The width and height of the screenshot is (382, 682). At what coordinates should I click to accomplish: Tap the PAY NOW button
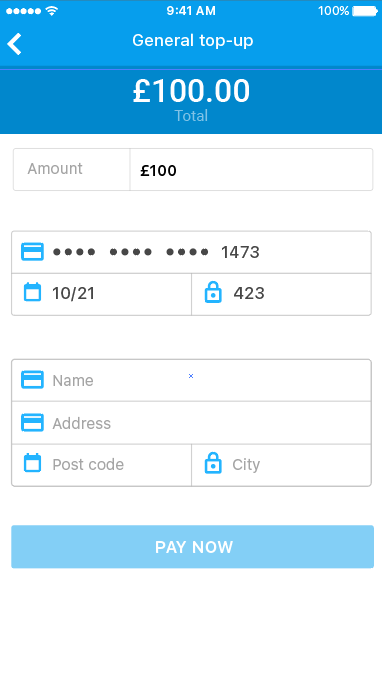192,547
